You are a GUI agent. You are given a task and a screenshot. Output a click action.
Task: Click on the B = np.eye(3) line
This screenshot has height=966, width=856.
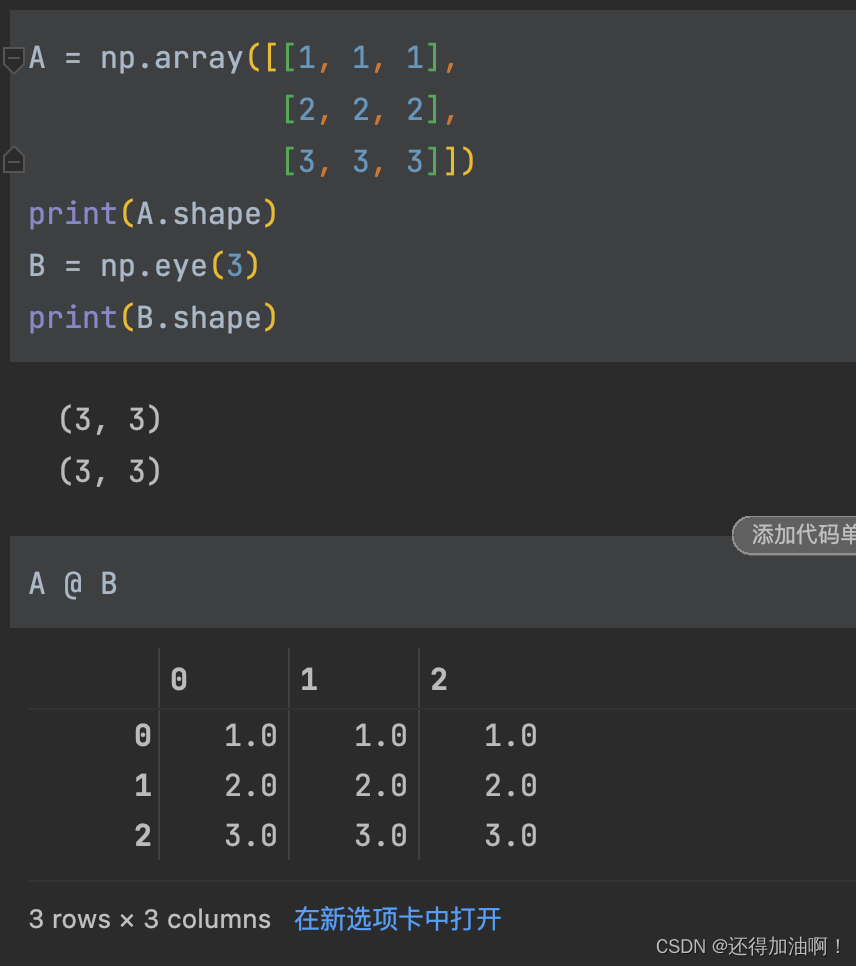point(144,266)
